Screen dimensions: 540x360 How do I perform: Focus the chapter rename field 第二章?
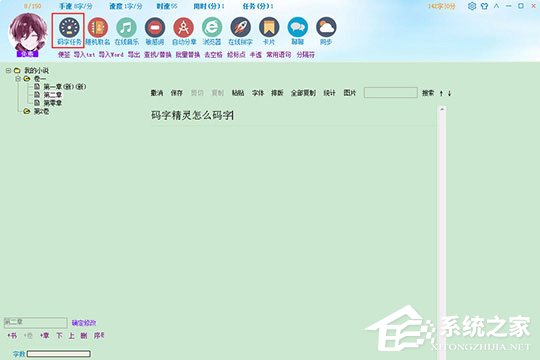pyautogui.click(x=35, y=322)
